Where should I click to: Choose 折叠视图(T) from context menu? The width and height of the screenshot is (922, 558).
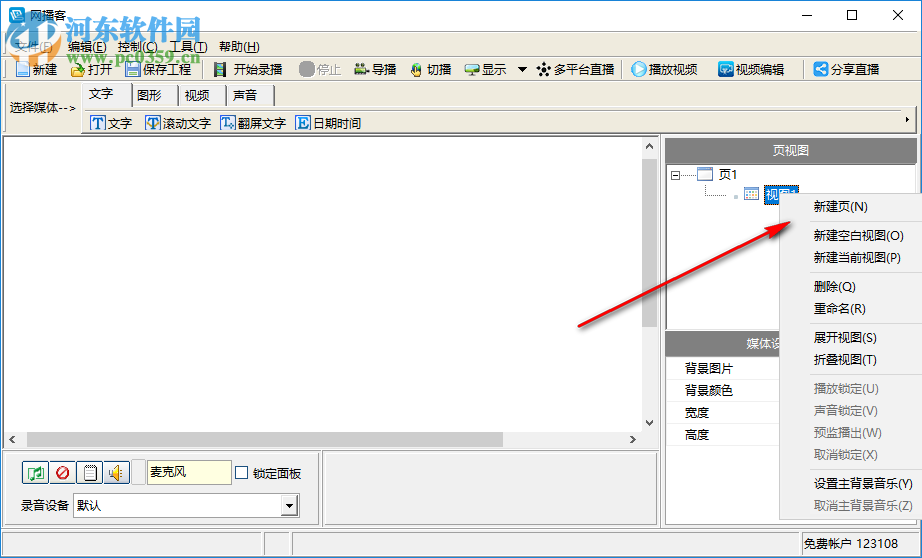(x=850, y=360)
